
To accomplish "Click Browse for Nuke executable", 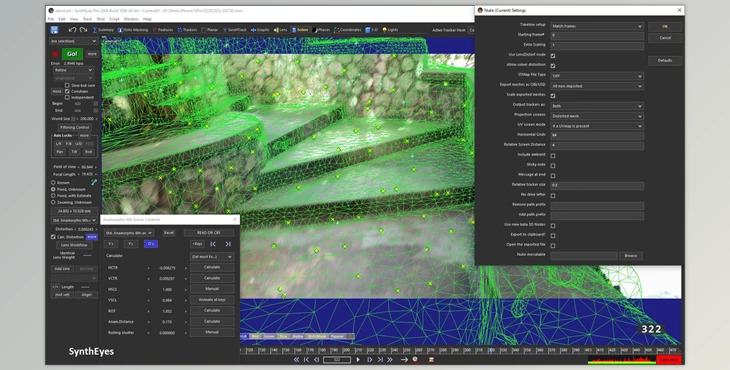I will tap(631, 256).
